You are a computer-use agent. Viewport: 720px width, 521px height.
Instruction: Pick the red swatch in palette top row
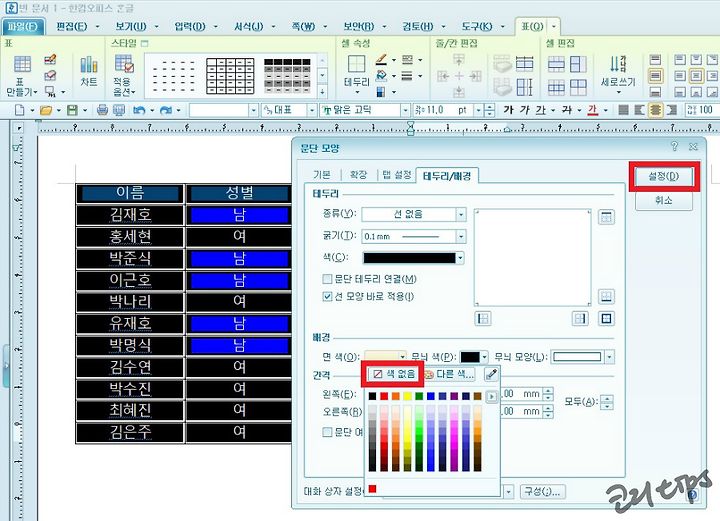(384, 396)
